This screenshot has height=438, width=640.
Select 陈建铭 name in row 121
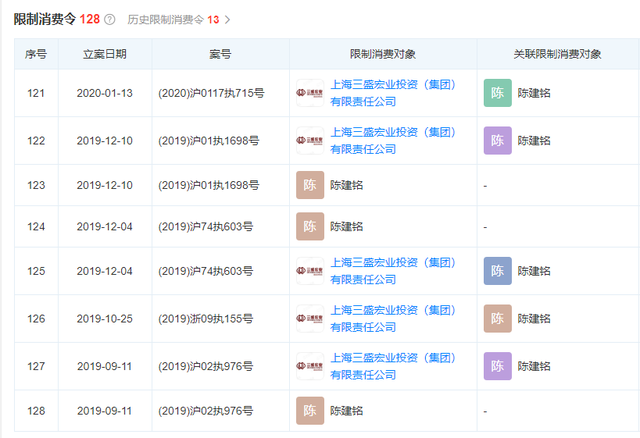point(534,93)
